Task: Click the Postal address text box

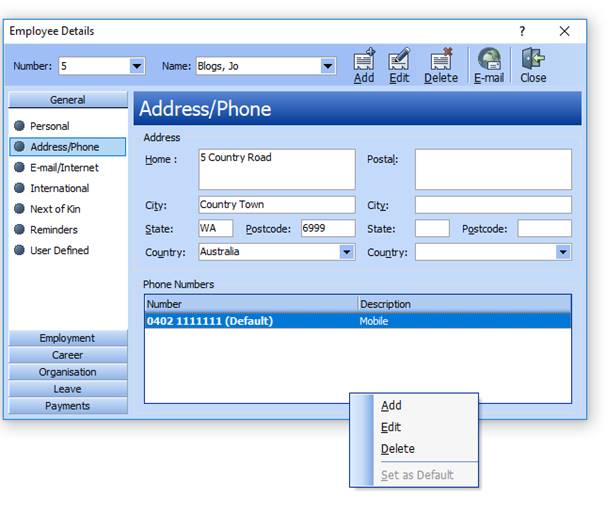Action: tap(493, 169)
